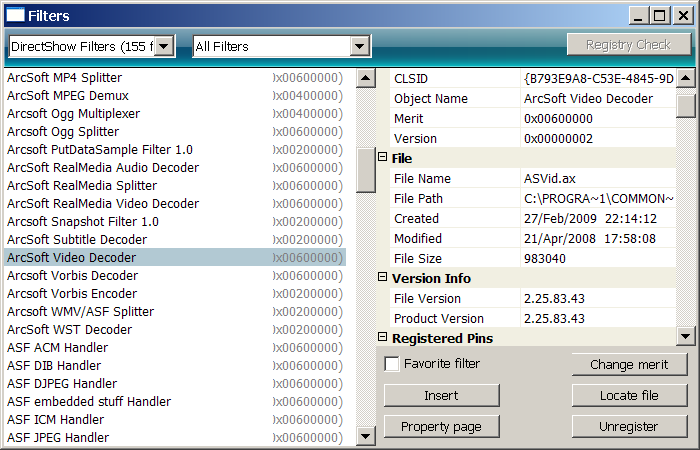Select ArcSoft MP4 Splitter in list
Image resolution: width=700 pixels, height=450 pixels.
pyautogui.click(x=175, y=78)
